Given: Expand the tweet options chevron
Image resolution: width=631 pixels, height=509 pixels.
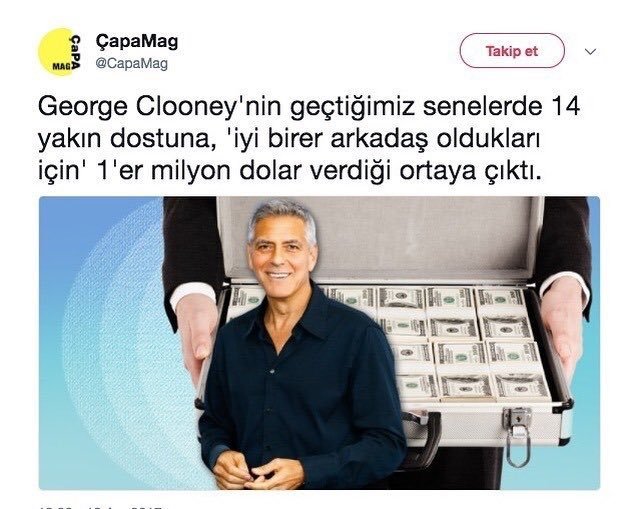Looking at the screenshot, I should coord(590,52).
